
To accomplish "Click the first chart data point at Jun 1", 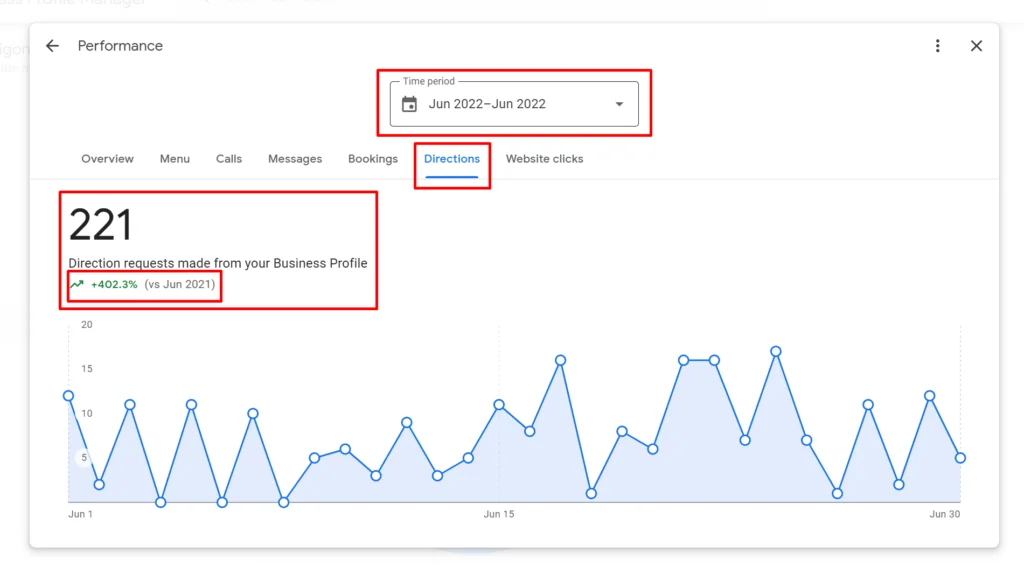I will 69,395.
